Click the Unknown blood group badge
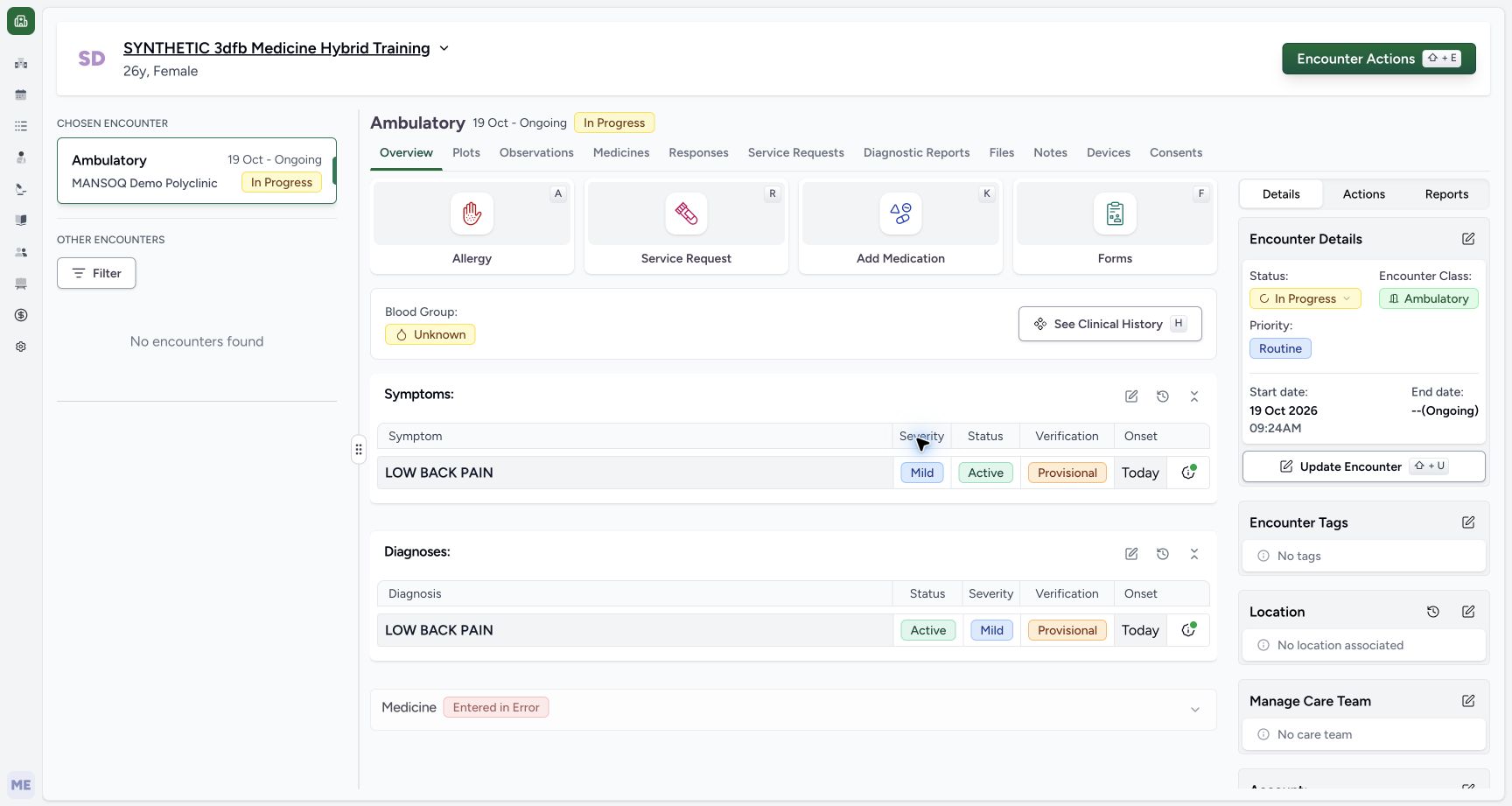 click(x=430, y=334)
